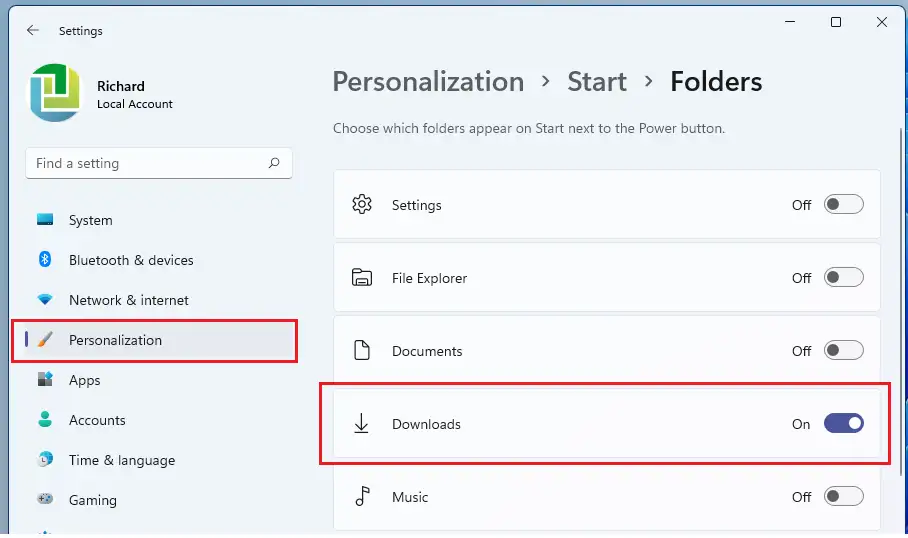
Task: Click the search magnifier icon
Action: pyautogui.click(x=274, y=163)
